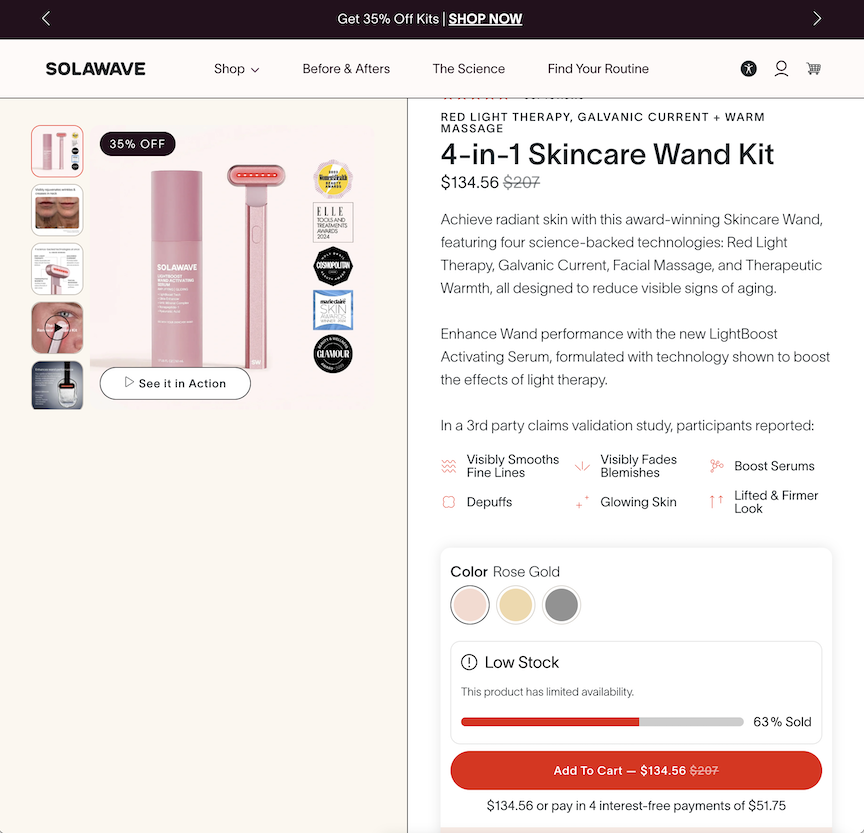
Task: Open the accessibility options icon
Action: coord(748,69)
